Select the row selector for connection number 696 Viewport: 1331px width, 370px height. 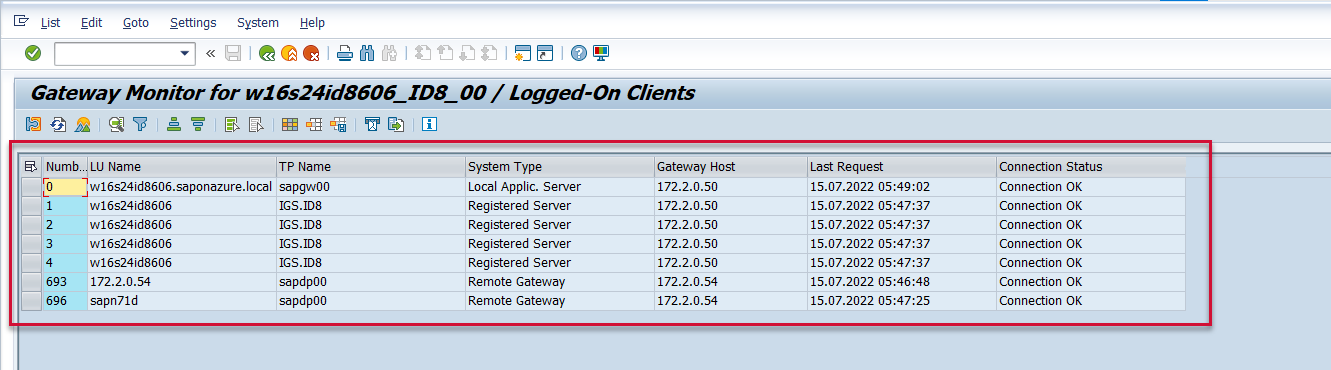[31, 301]
